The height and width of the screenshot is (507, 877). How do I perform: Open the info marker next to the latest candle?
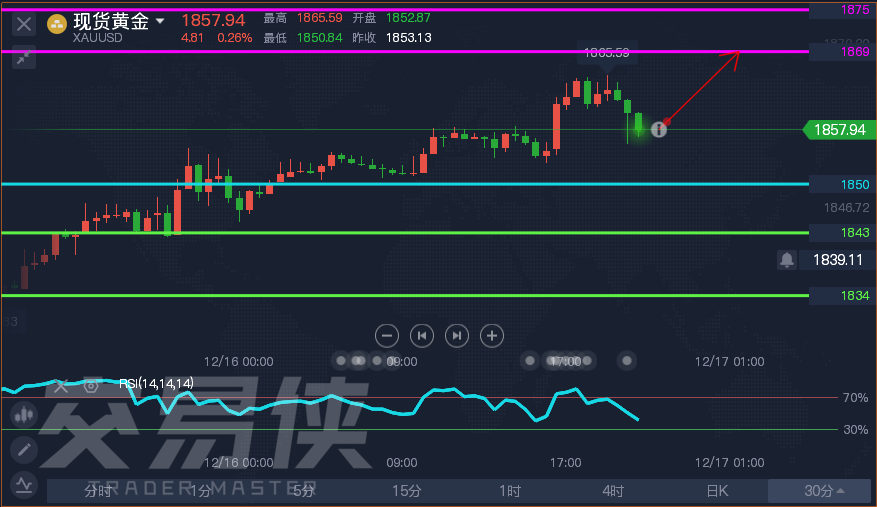click(x=659, y=130)
